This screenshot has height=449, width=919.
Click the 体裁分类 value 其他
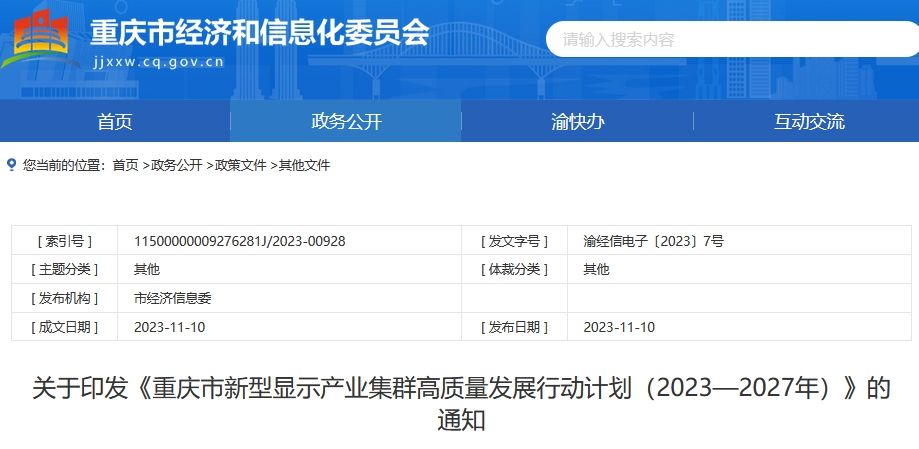(x=596, y=270)
